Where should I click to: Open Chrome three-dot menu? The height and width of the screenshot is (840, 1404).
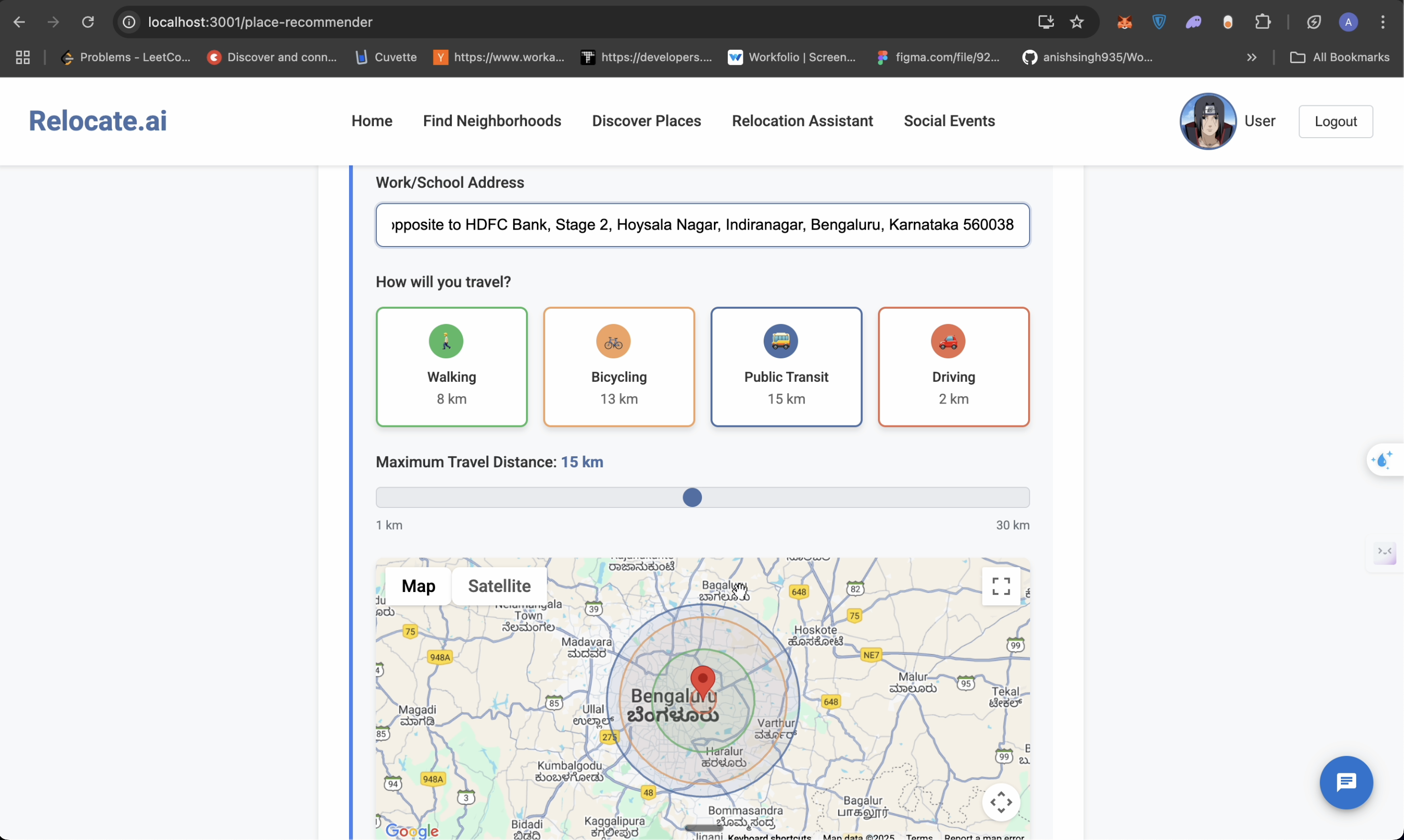click(x=1383, y=22)
